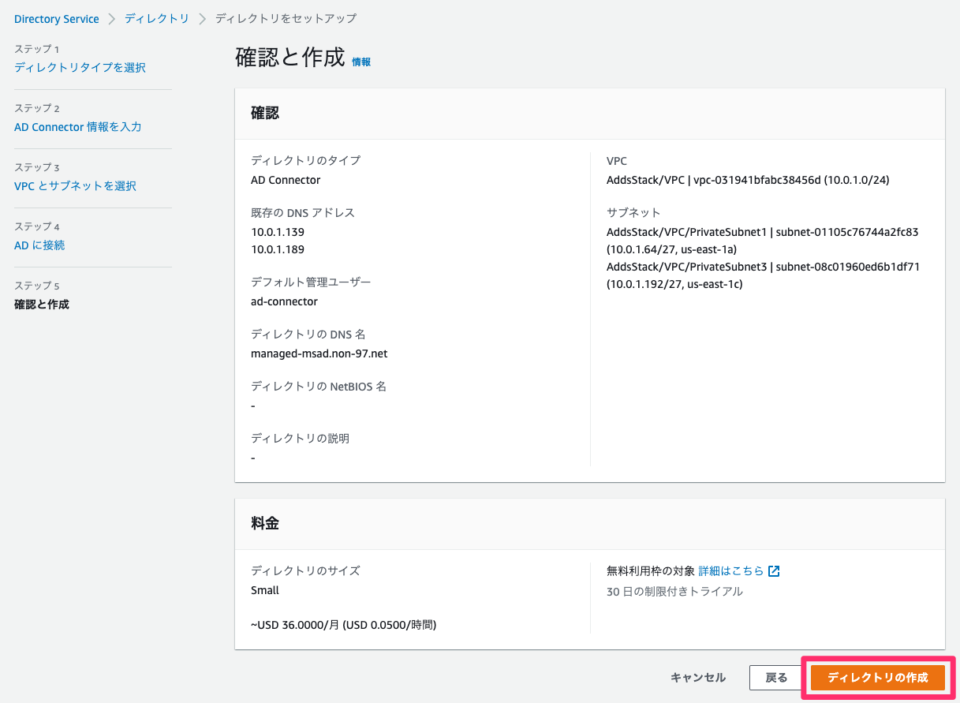Screen dimensions: 960x703
Task: Click 戻る to return to previous step
Action: coord(776,677)
